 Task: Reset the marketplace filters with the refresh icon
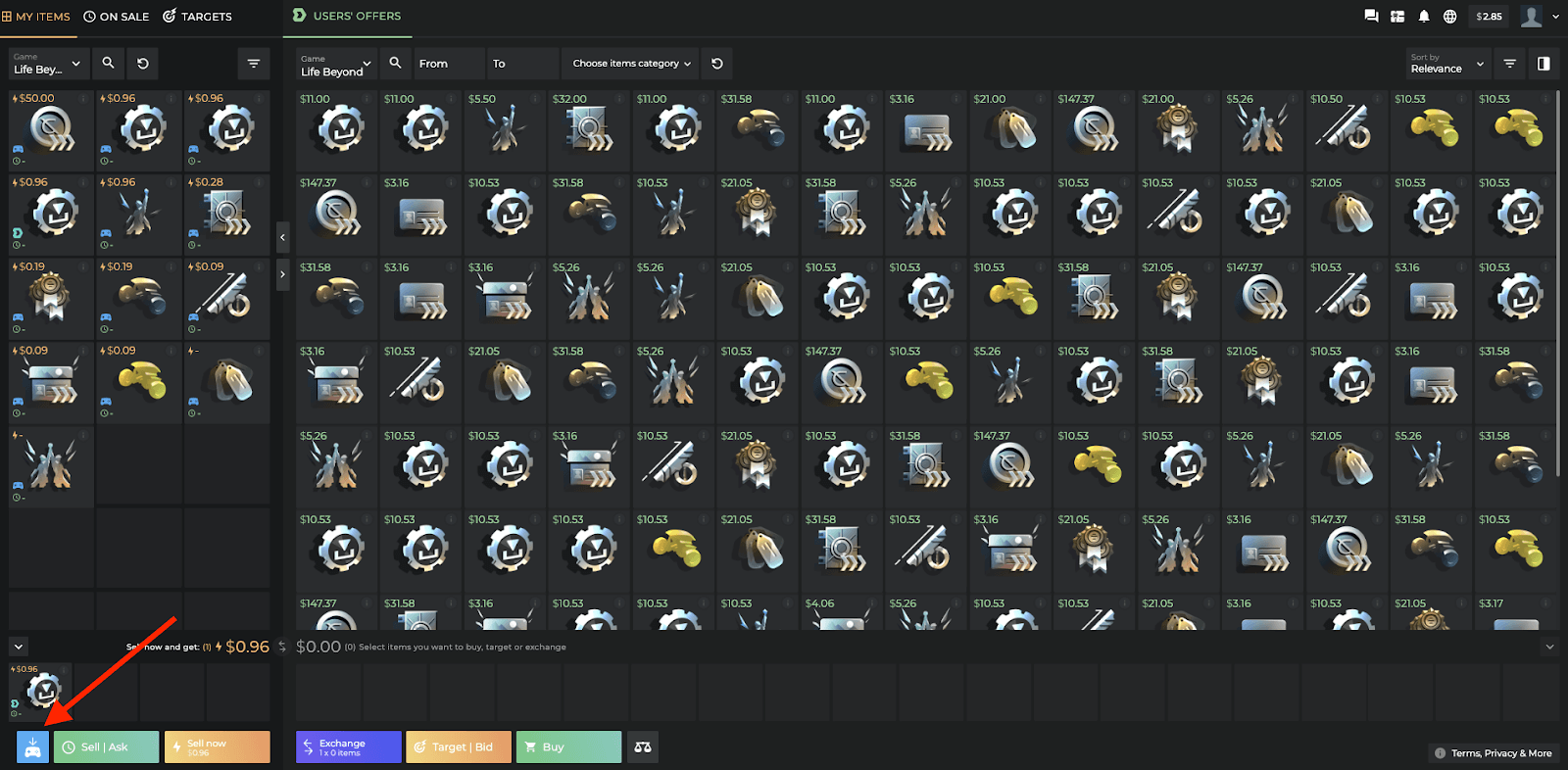point(717,64)
